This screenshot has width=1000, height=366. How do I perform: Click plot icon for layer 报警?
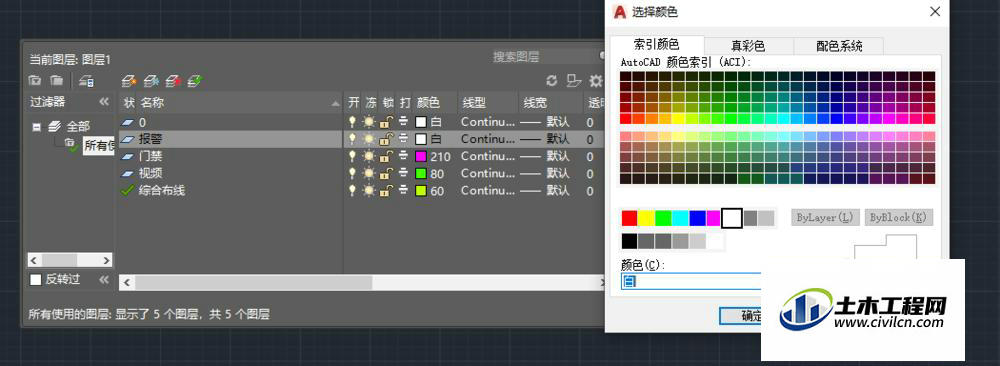(x=404, y=139)
